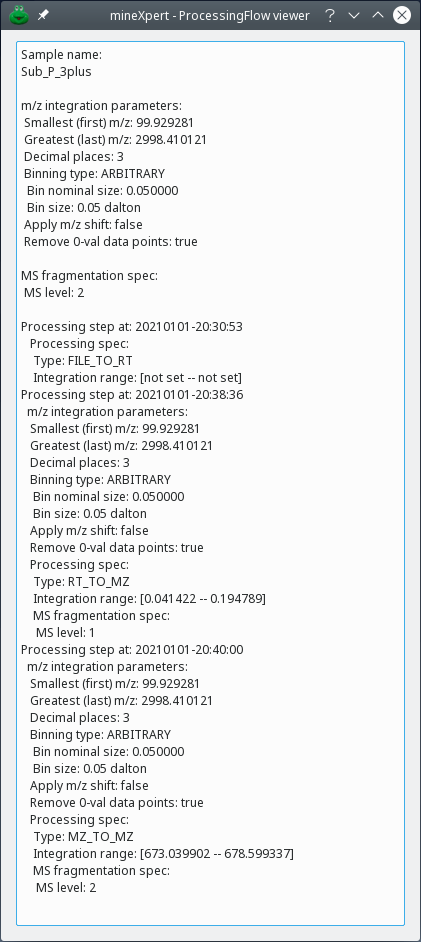Screen dimensions: 421x942
Task: Click the window title 'mineXpert - ProcessingFlow viewer'
Action: click(210, 16)
